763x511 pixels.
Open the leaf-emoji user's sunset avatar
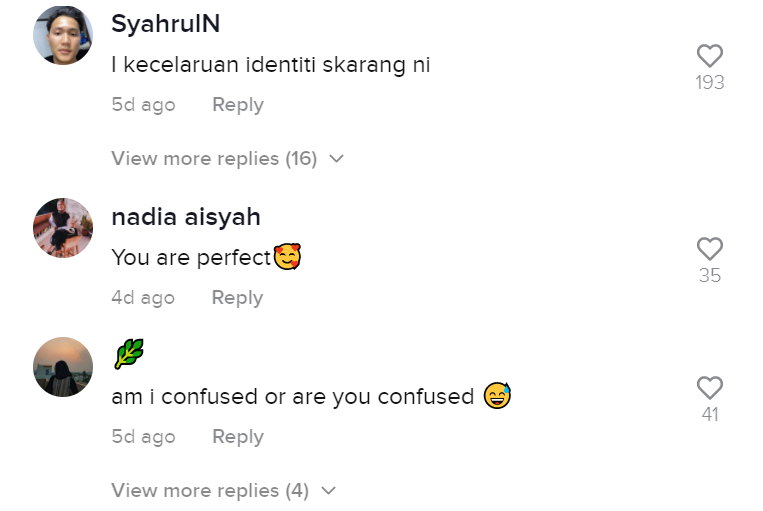(x=63, y=367)
